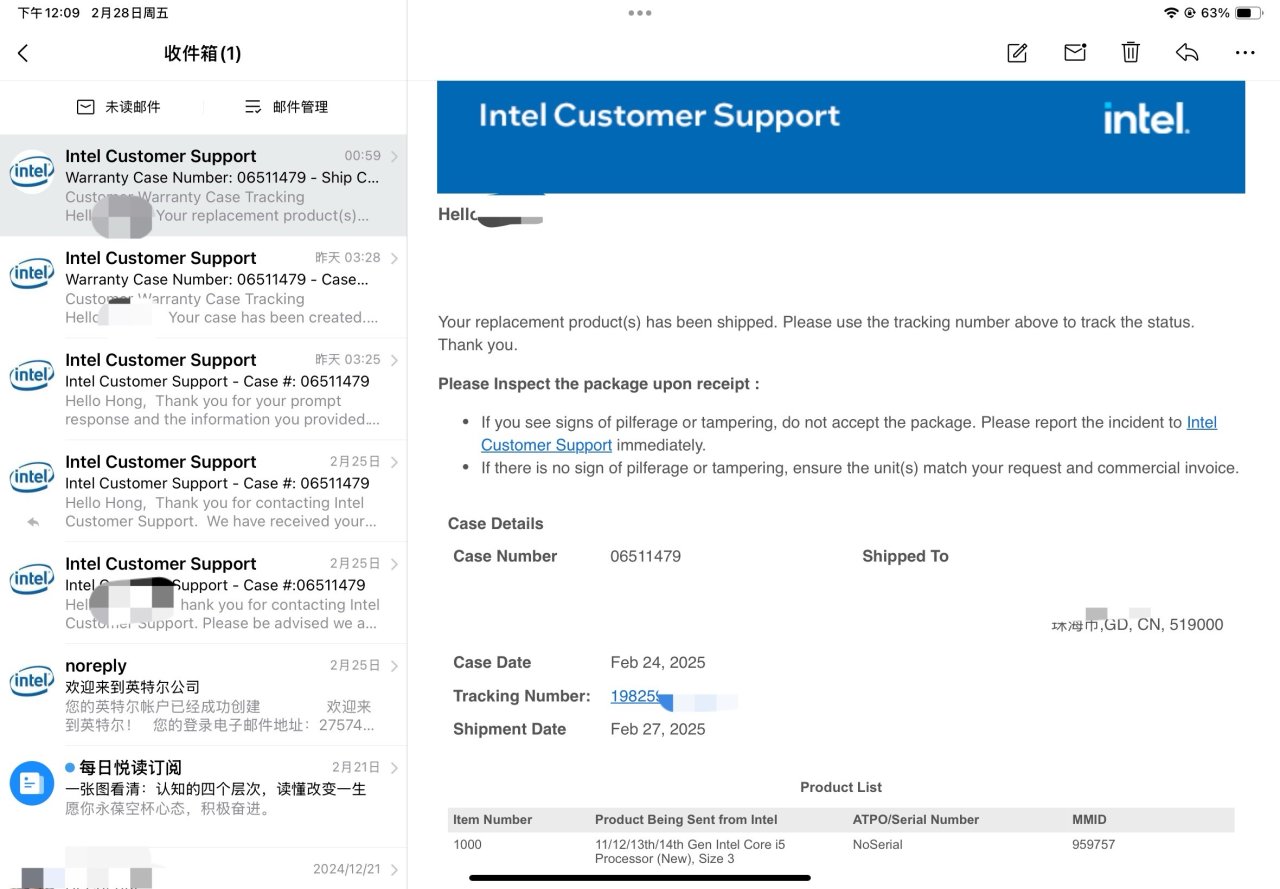This screenshot has width=1280, height=889.
Task: Tap the Intel logo in blue banner
Action: click(x=1146, y=118)
